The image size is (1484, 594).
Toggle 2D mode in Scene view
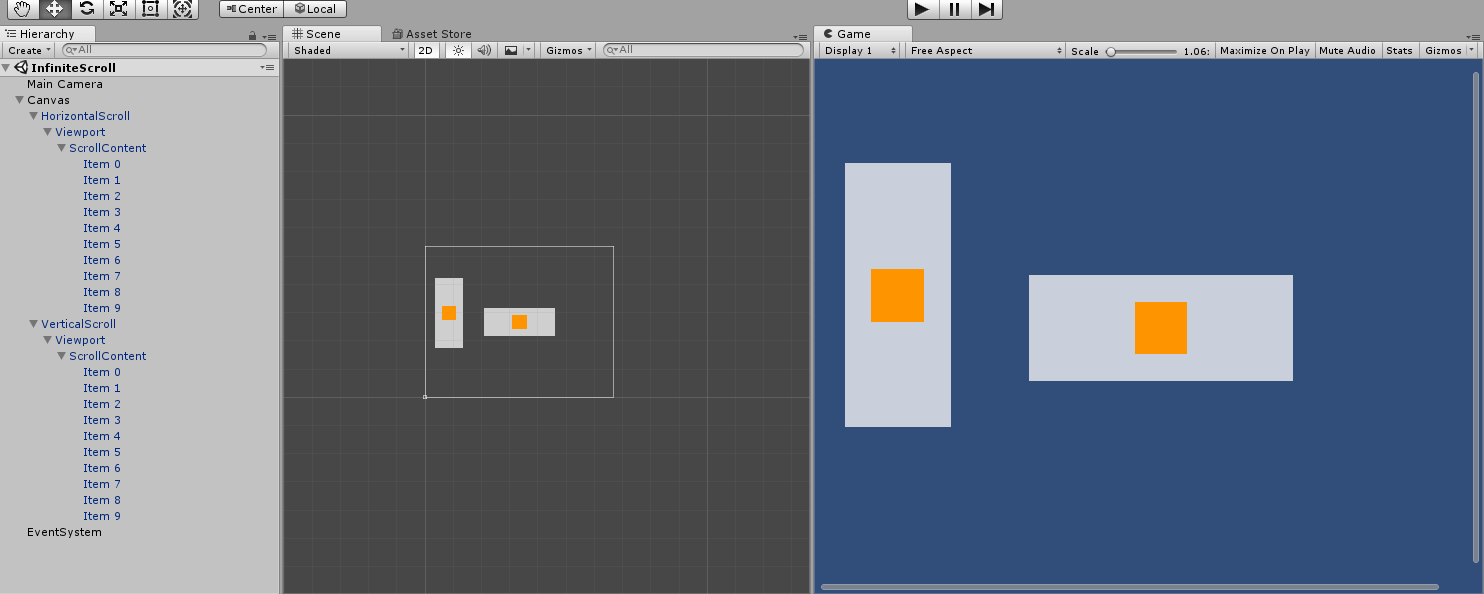coord(426,50)
